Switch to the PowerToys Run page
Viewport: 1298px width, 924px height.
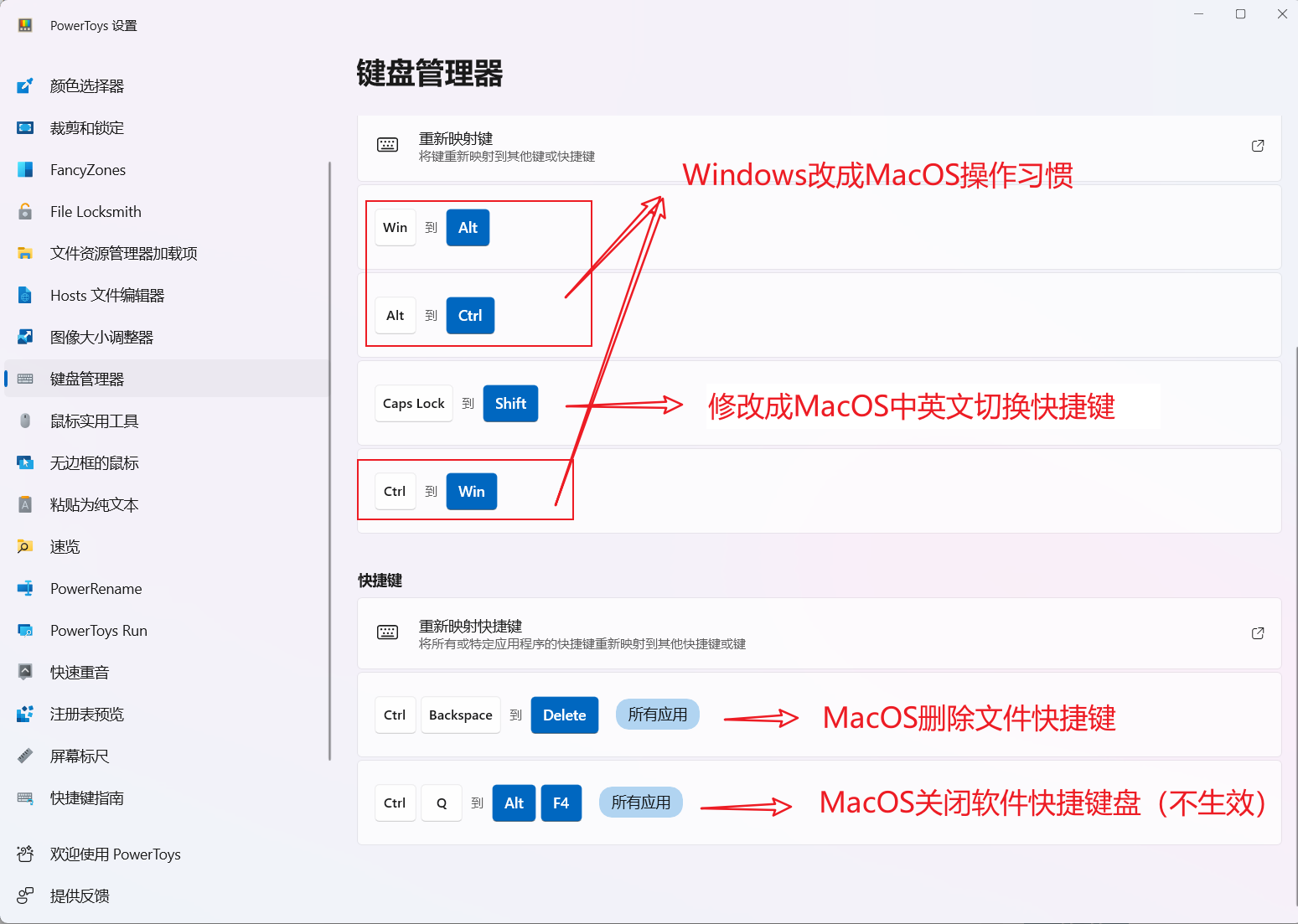click(168, 630)
